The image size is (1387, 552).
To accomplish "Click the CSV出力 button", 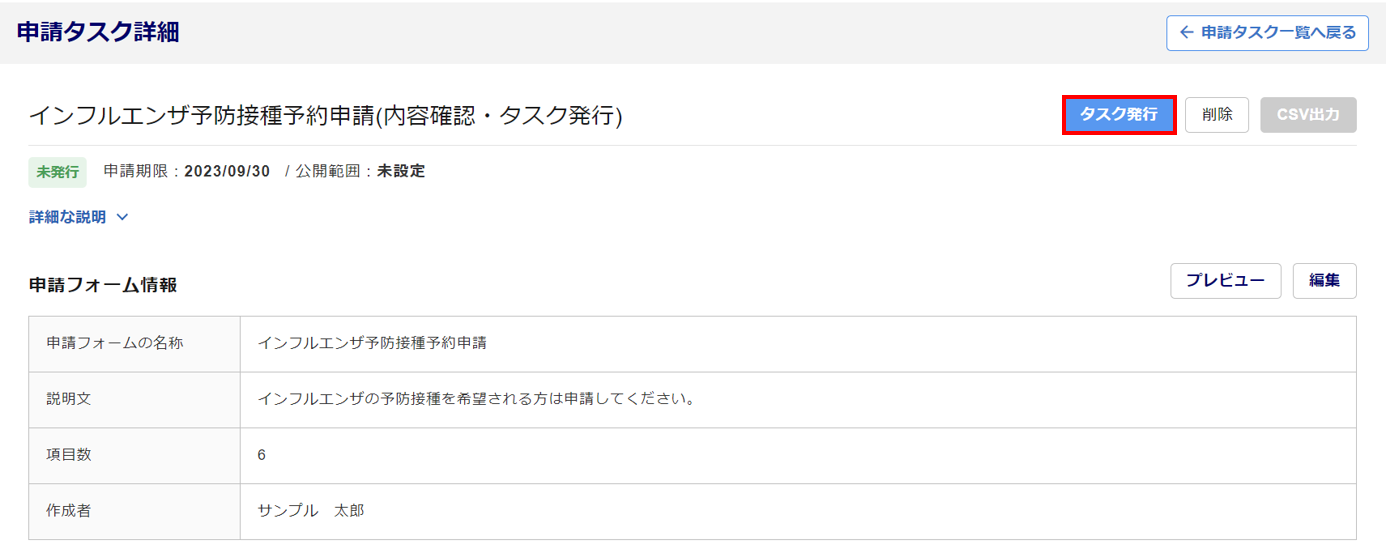I will (1308, 115).
